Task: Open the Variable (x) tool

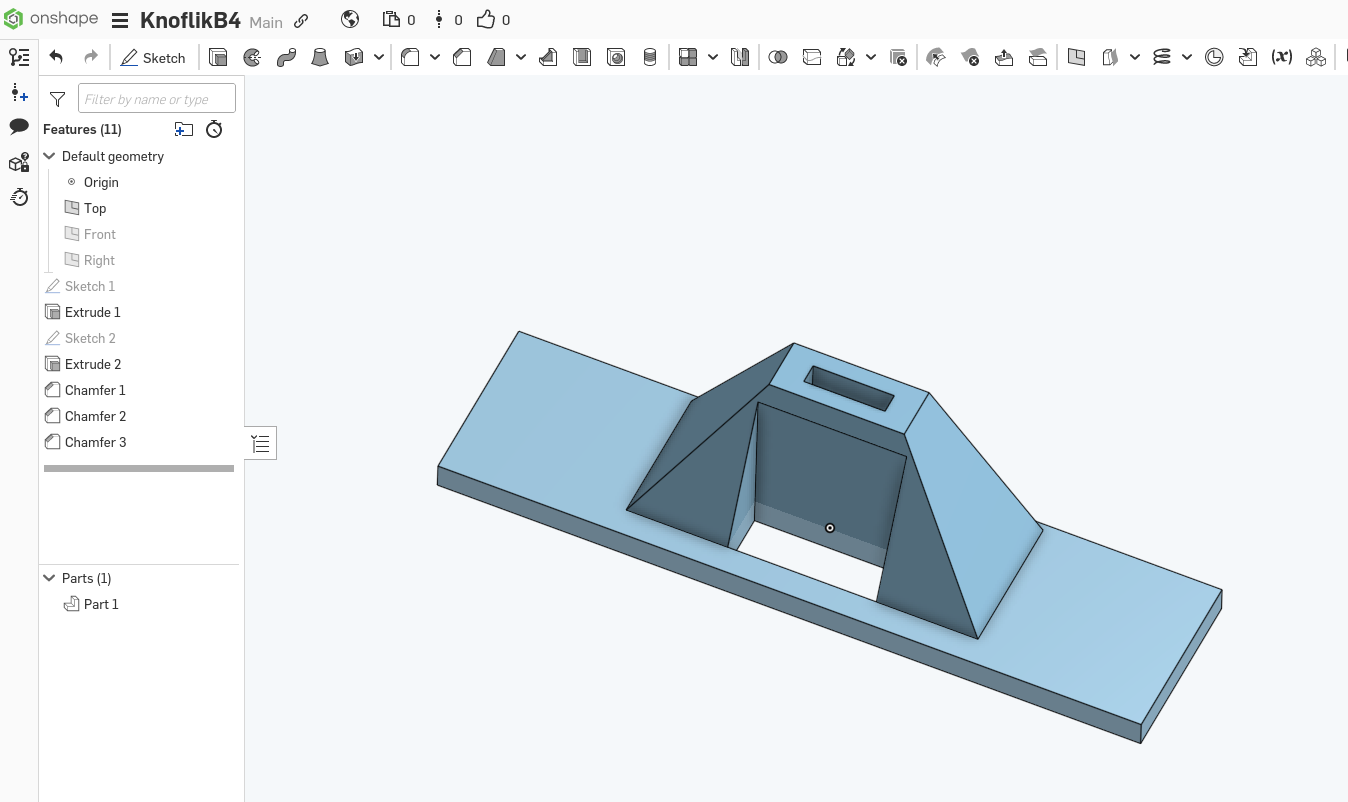Action: [1281, 58]
